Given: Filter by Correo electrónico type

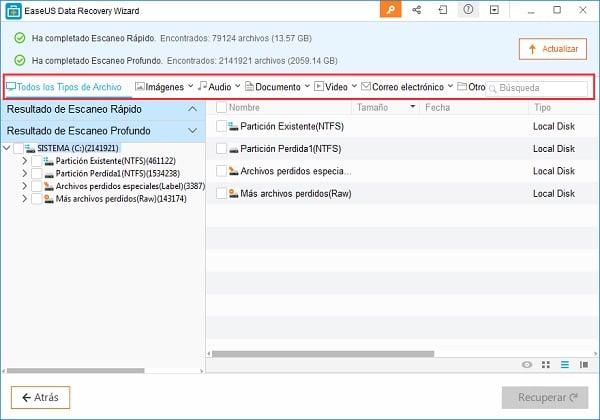Looking at the screenshot, I should (402, 87).
